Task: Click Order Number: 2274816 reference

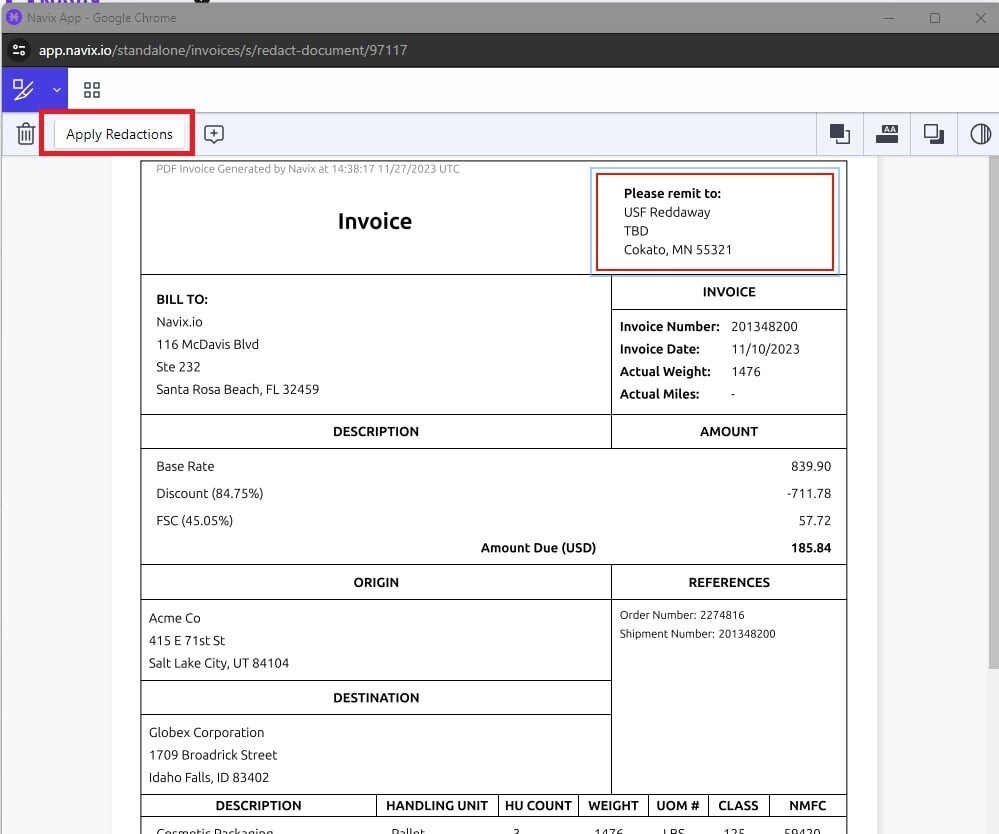Action: (682, 615)
